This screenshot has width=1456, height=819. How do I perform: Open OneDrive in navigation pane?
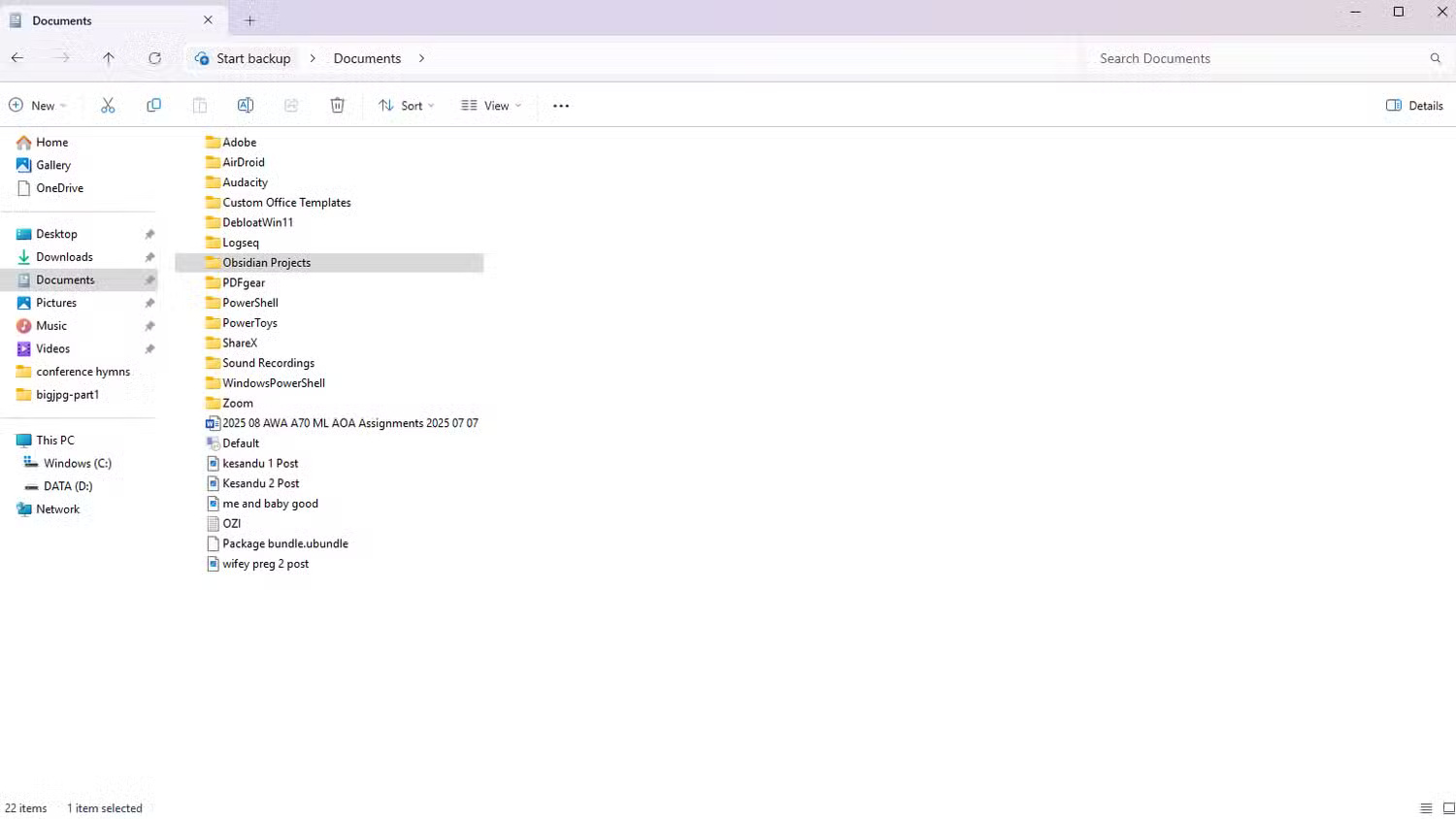point(59,188)
